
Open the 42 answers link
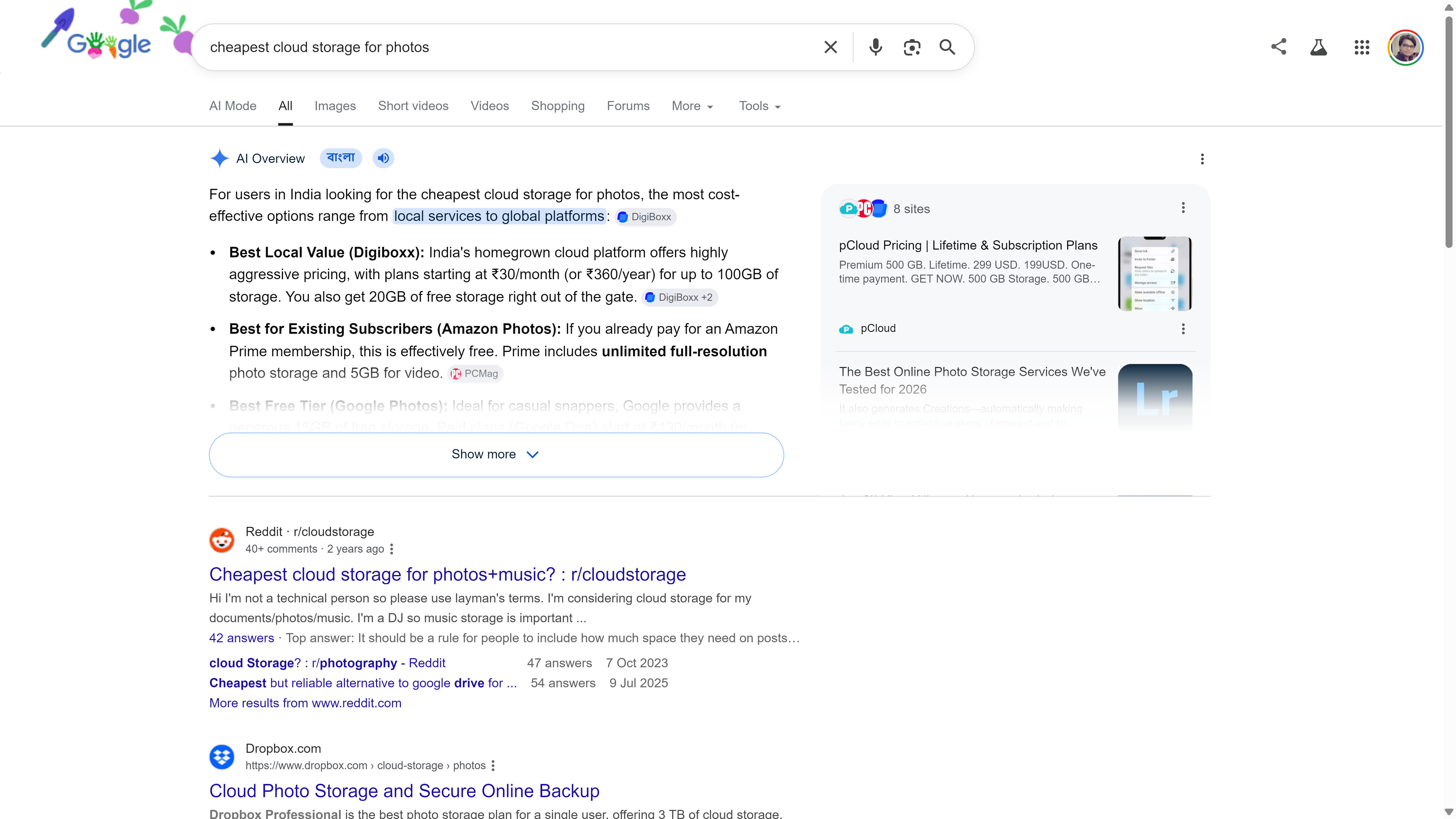[241, 638]
